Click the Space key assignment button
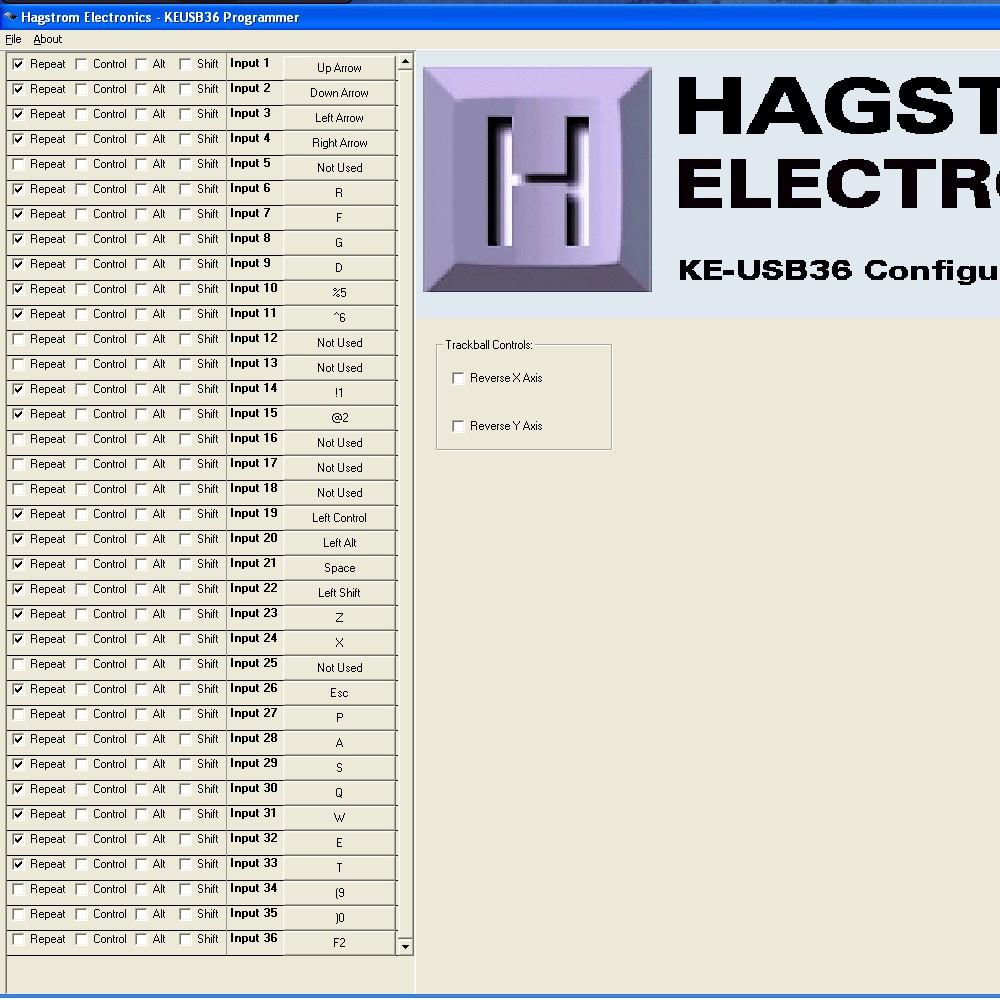The image size is (1000, 1000). tap(339, 567)
